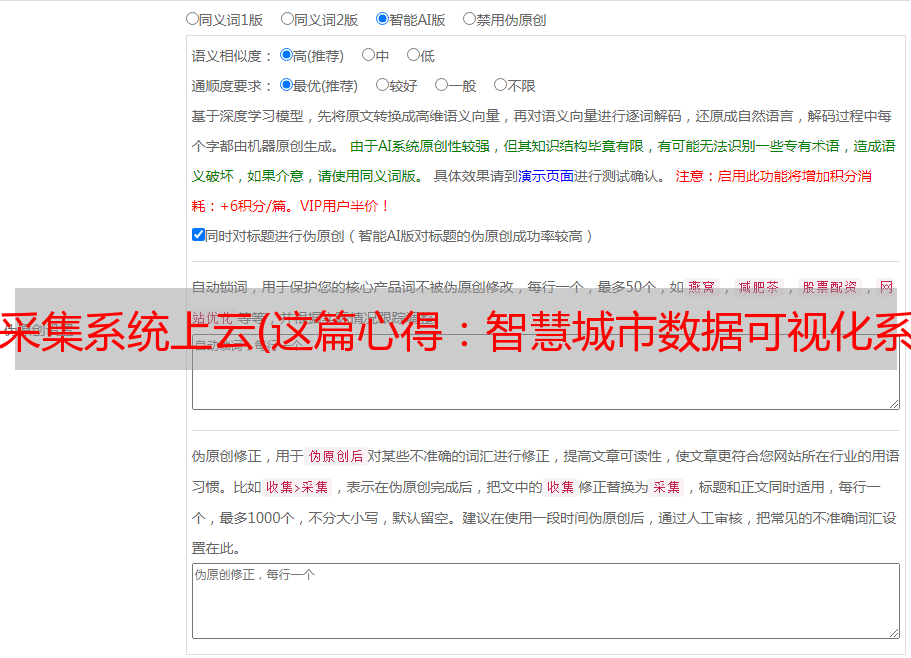The width and height of the screenshot is (911, 658).
Task: Click the 燕窝 example keyword
Action: [x=701, y=287]
